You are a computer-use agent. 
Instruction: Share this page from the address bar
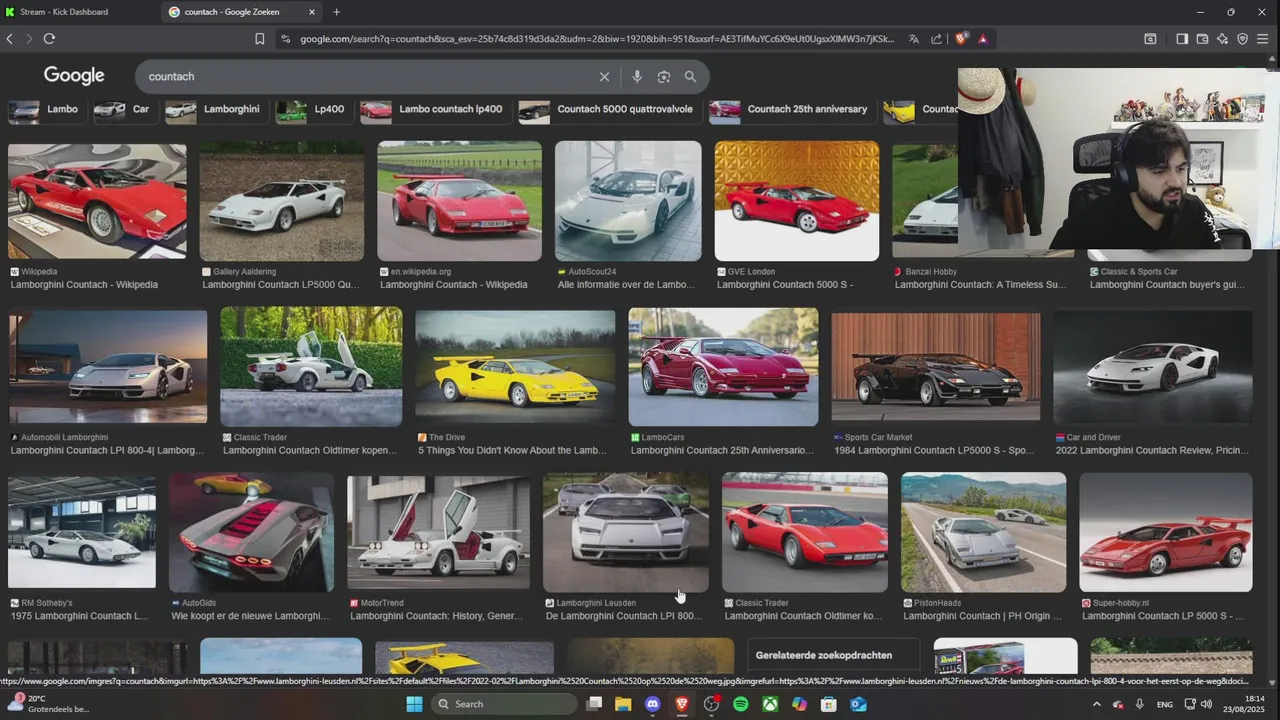tap(936, 39)
